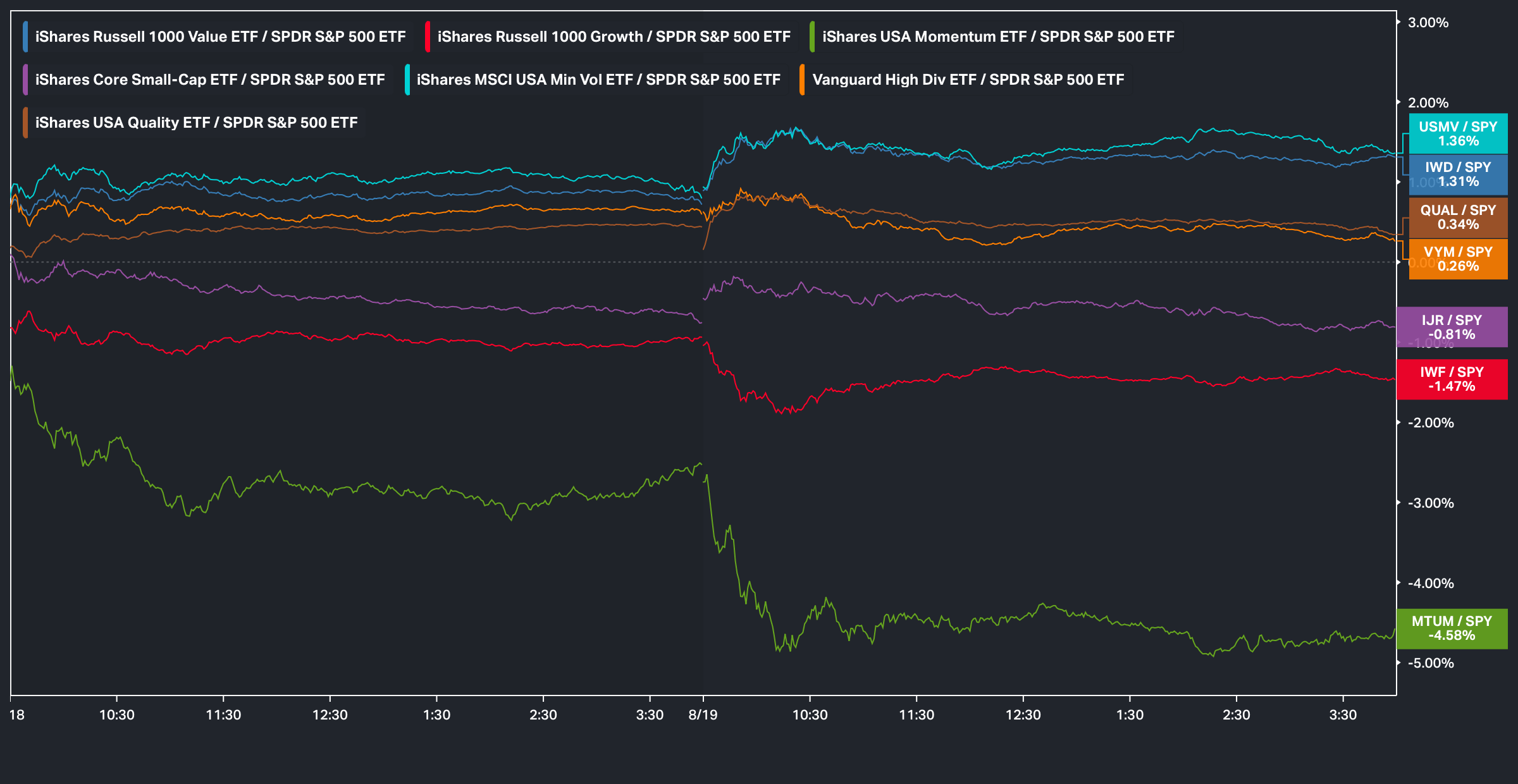This screenshot has width=1518, height=784.
Task: Click the VYM / SPY 0.26% value tag
Action: pos(1458,259)
